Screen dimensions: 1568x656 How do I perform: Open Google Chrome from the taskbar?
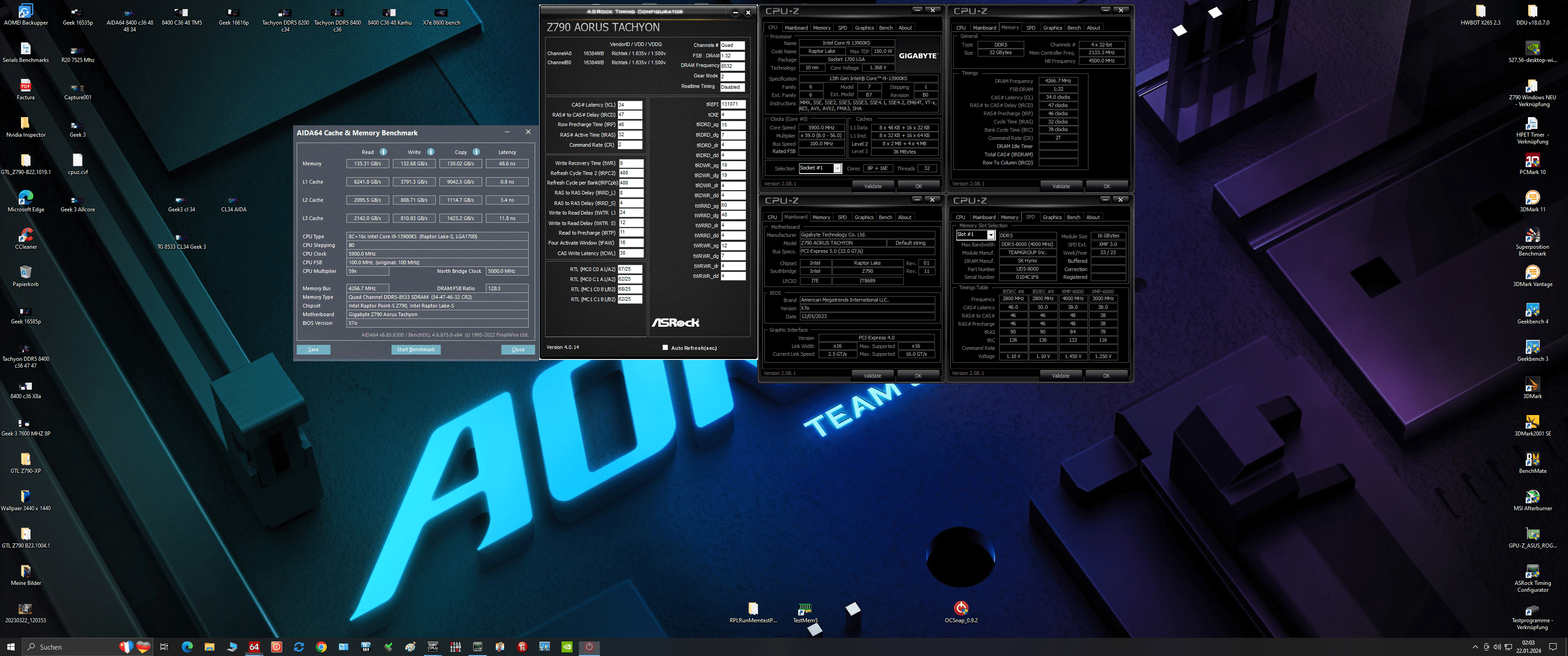click(x=321, y=647)
